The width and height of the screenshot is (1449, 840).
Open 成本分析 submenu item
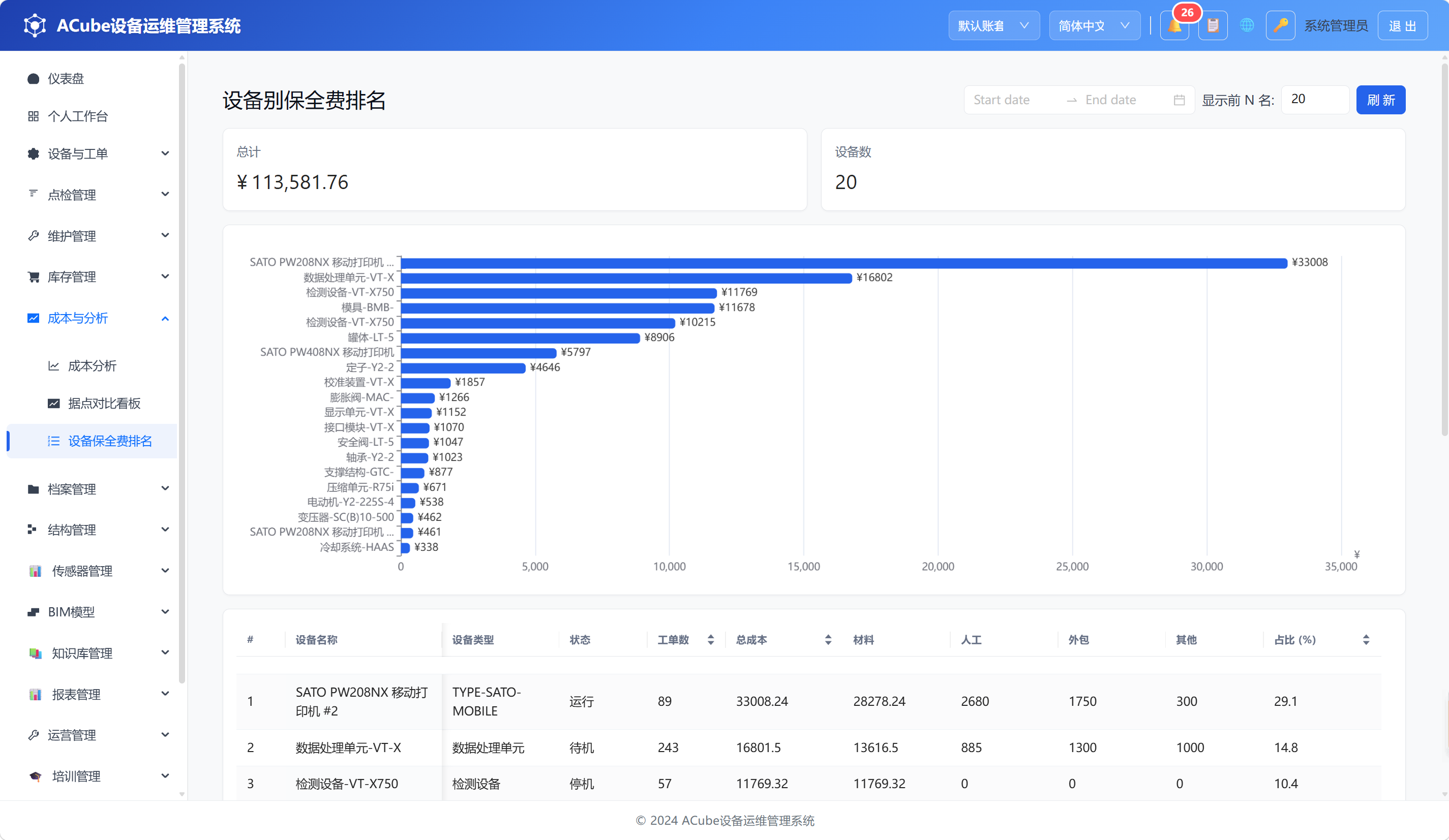tap(92, 365)
